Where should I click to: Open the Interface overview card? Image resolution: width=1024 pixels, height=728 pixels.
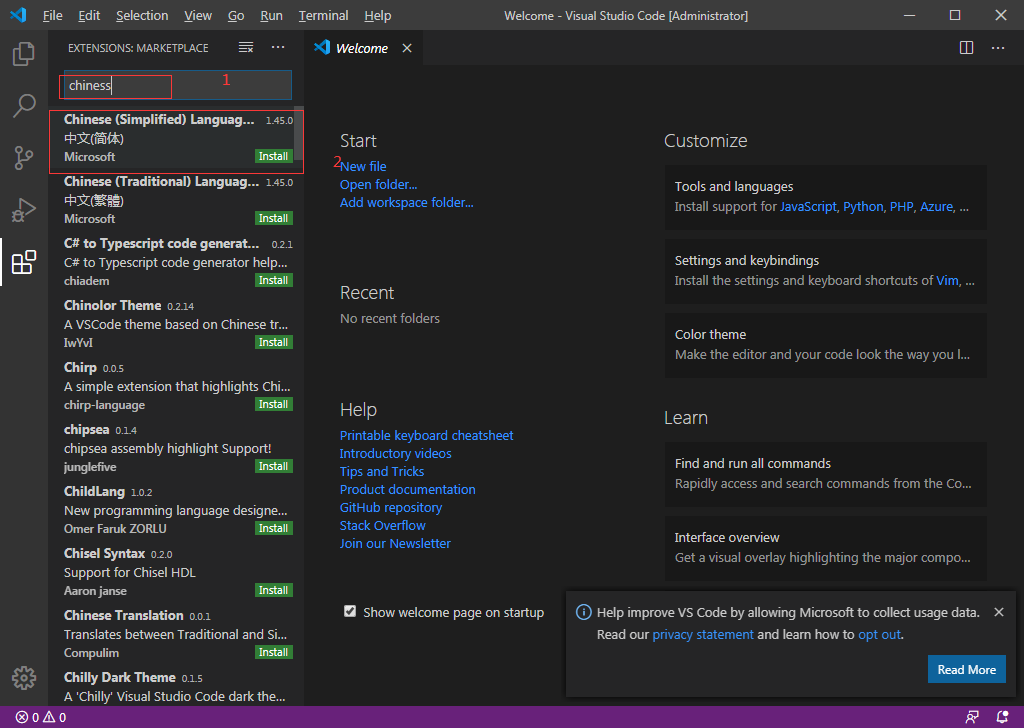click(825, 548)
